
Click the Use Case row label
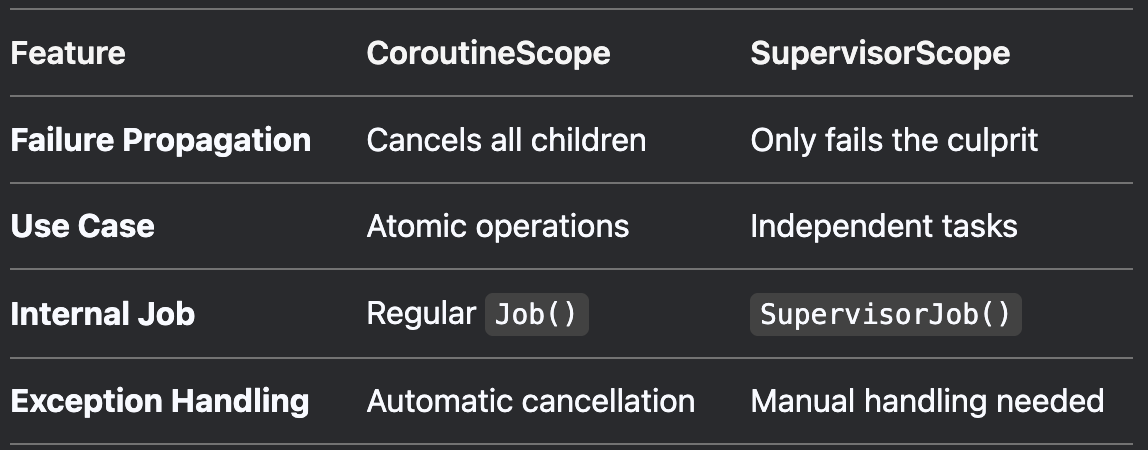(x=82, y=226)
